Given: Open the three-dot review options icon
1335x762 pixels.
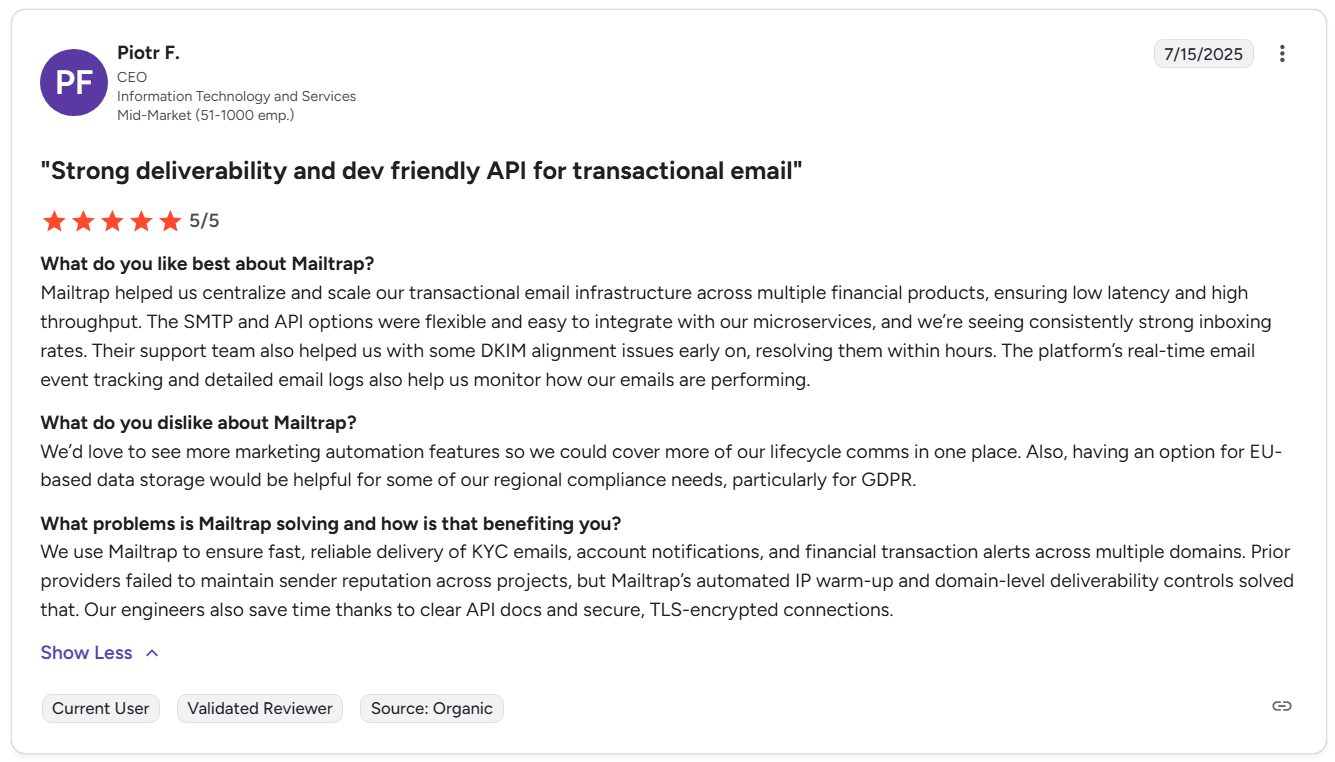Looking at the screenshot, I should click(x=1282, y=53).
